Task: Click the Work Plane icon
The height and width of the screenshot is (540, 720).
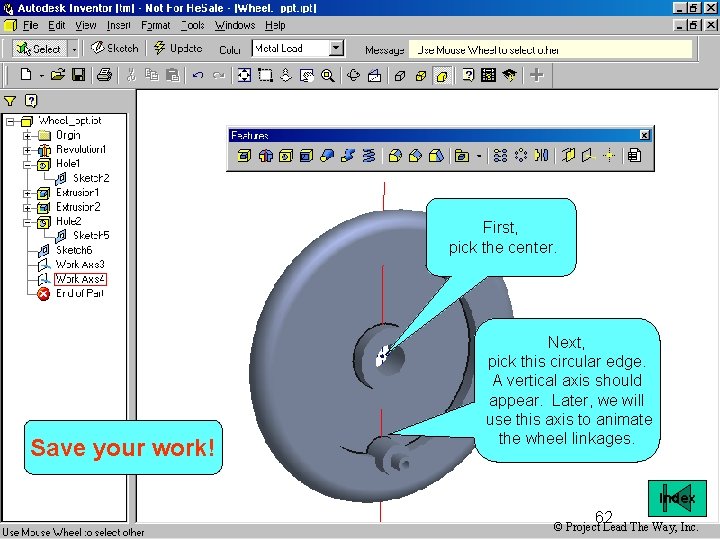Action: point(568,156)
